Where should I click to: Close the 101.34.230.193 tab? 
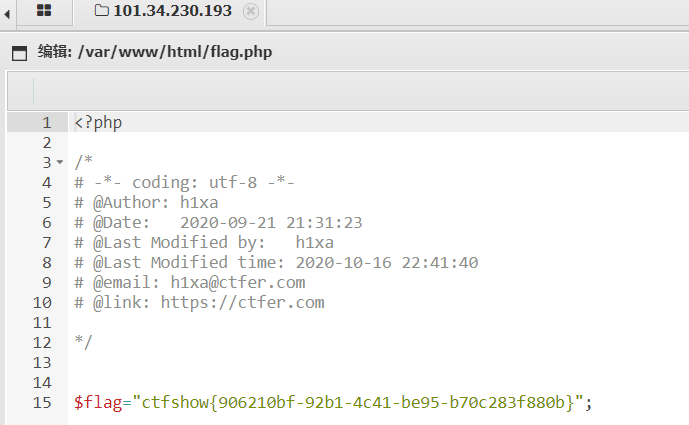click(x=251, y=11)
